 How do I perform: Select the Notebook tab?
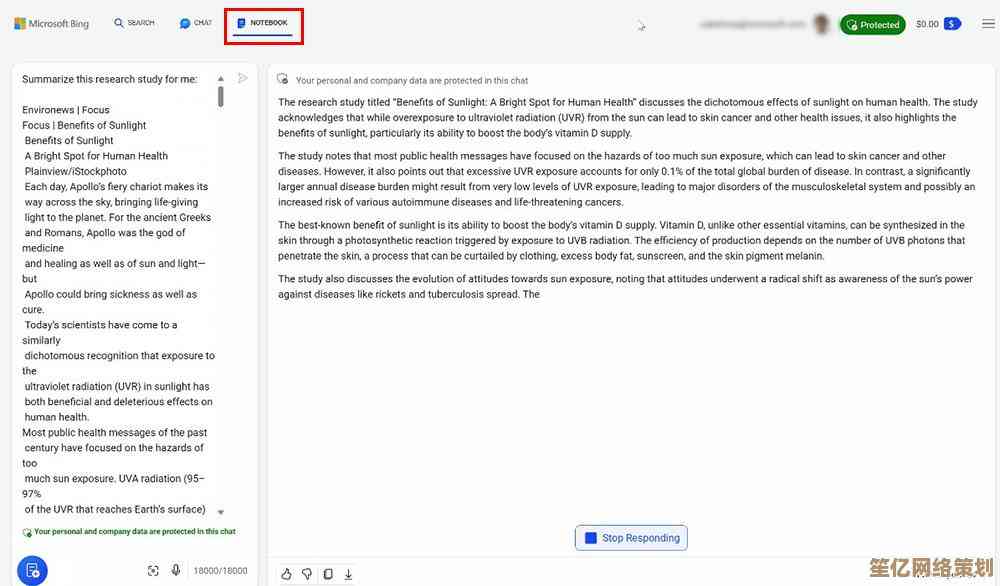263,23
